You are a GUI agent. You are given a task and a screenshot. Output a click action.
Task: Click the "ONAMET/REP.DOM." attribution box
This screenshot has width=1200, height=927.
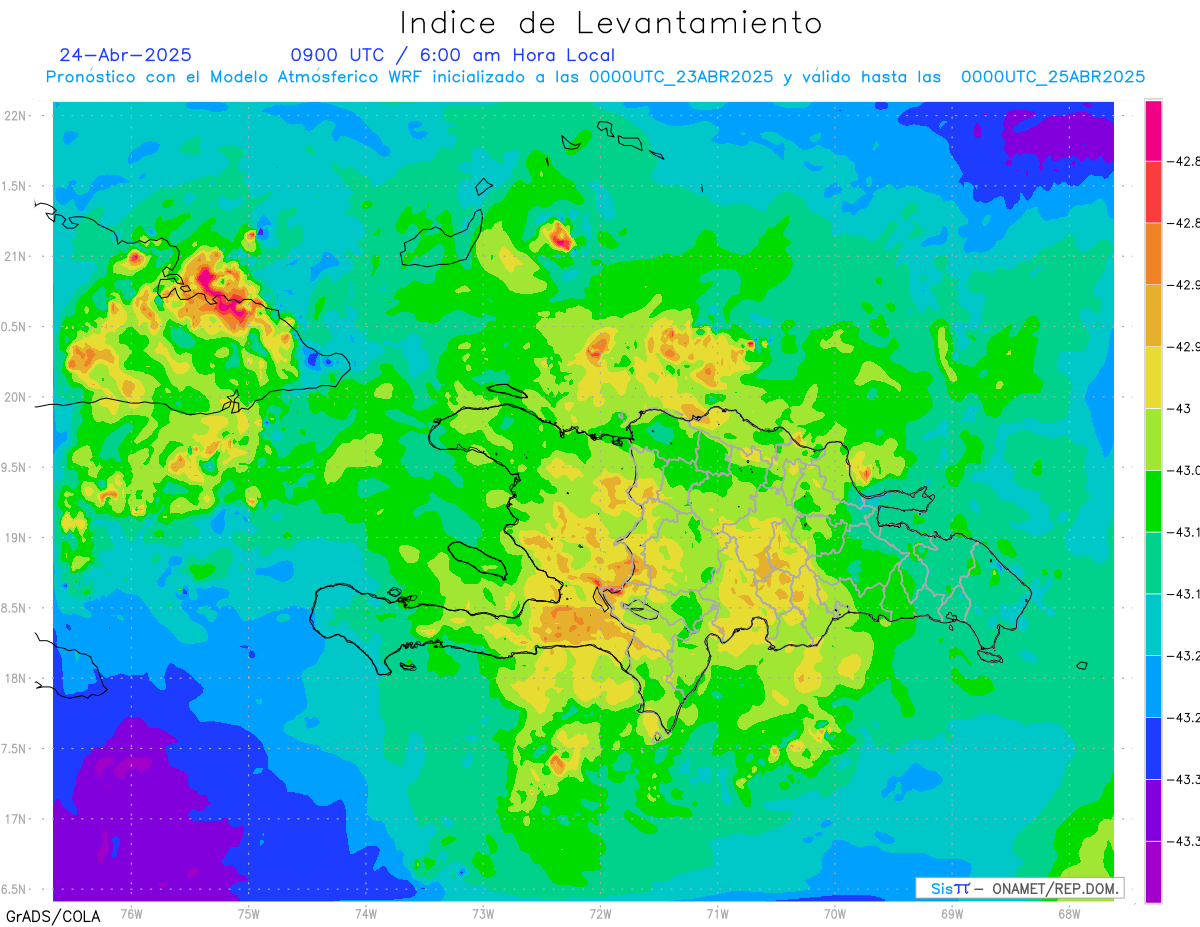pos(1019,888)
